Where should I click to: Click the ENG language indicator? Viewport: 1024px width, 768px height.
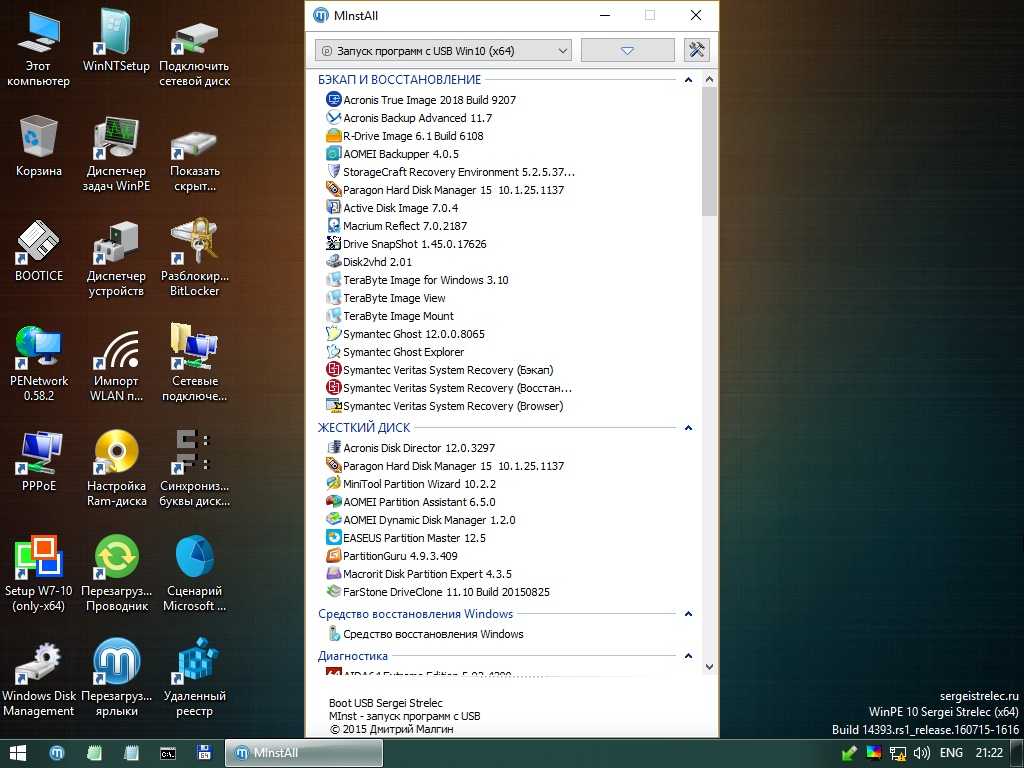pos(951,753)
